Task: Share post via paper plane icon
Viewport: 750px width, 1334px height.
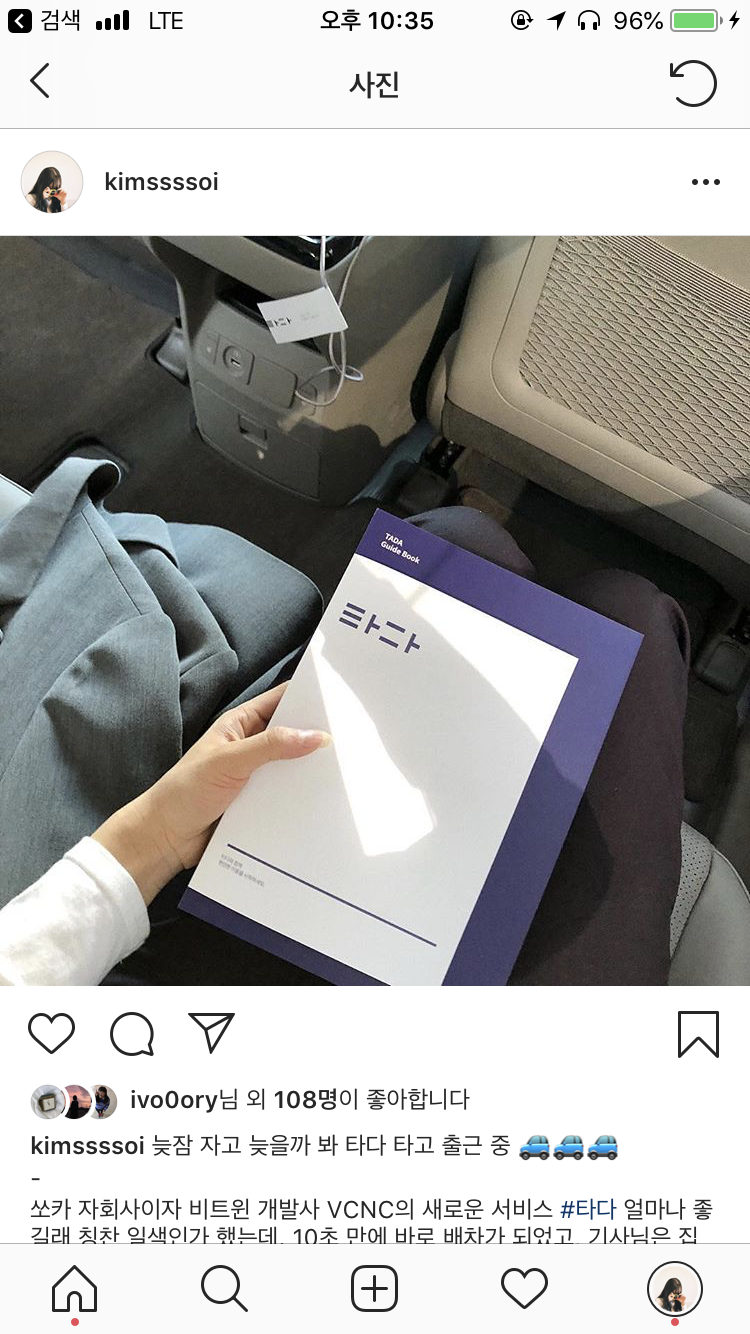Action: (x=211, y=1033)
